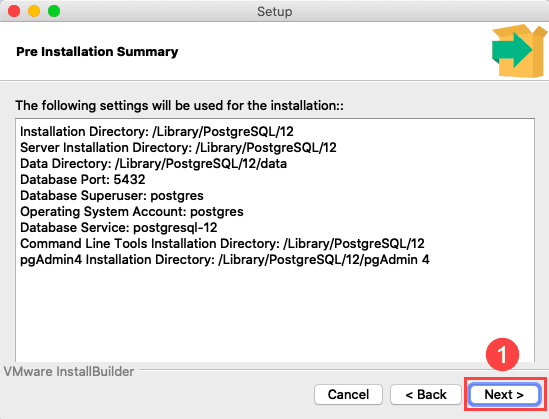The height and width of the screenshot is (419, 549).
Task: Click the Next > button
Action: (x=504, y=394)
